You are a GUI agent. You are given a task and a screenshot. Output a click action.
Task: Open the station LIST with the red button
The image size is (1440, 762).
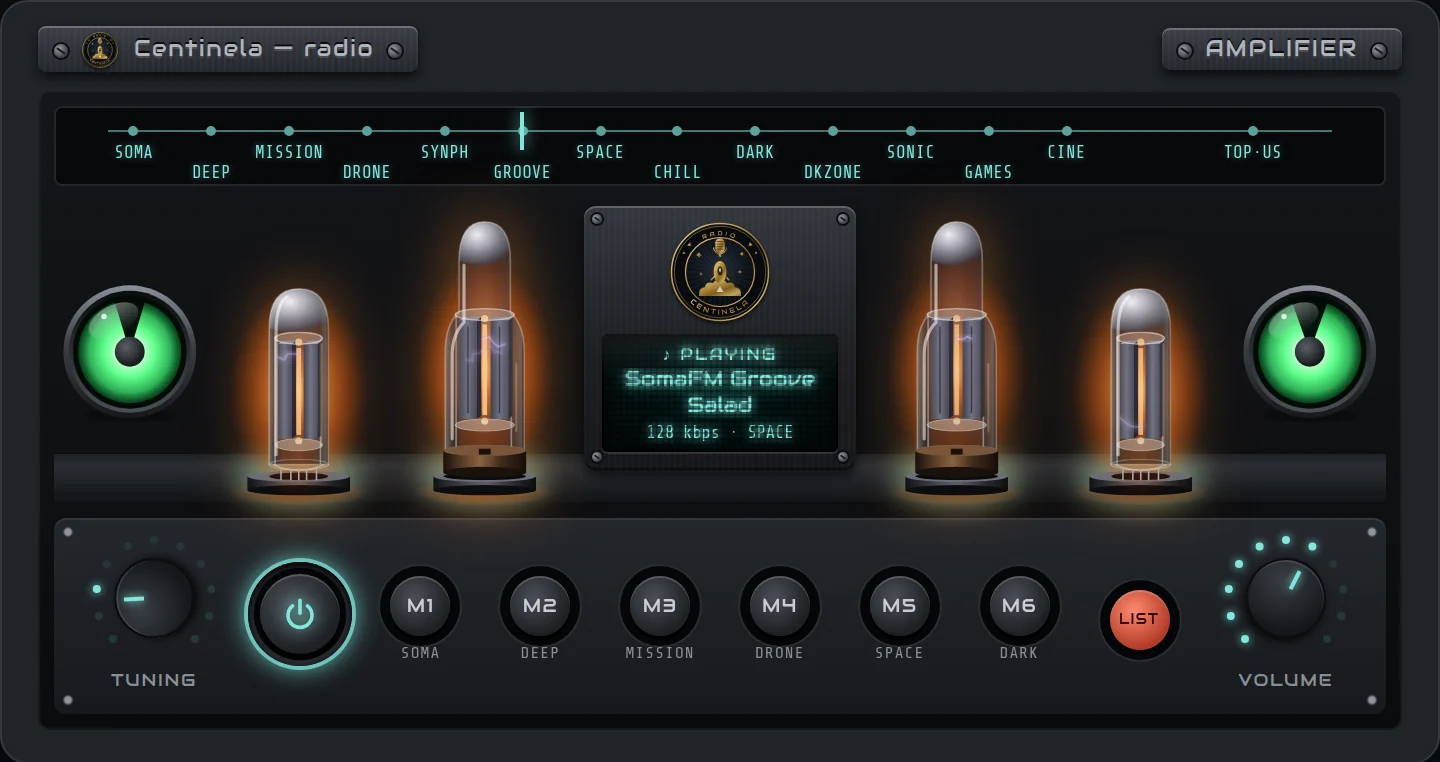tap(1139, 619)
